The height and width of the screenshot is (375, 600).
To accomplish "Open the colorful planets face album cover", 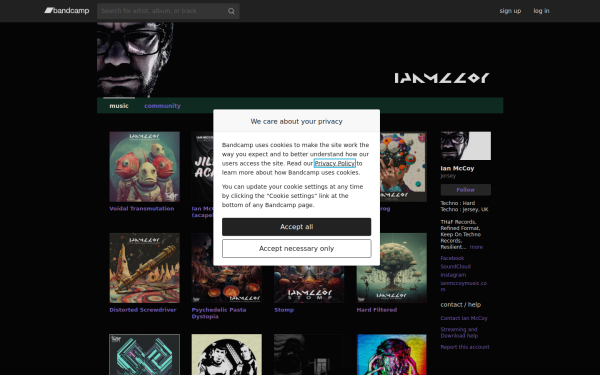I will 403,166.
